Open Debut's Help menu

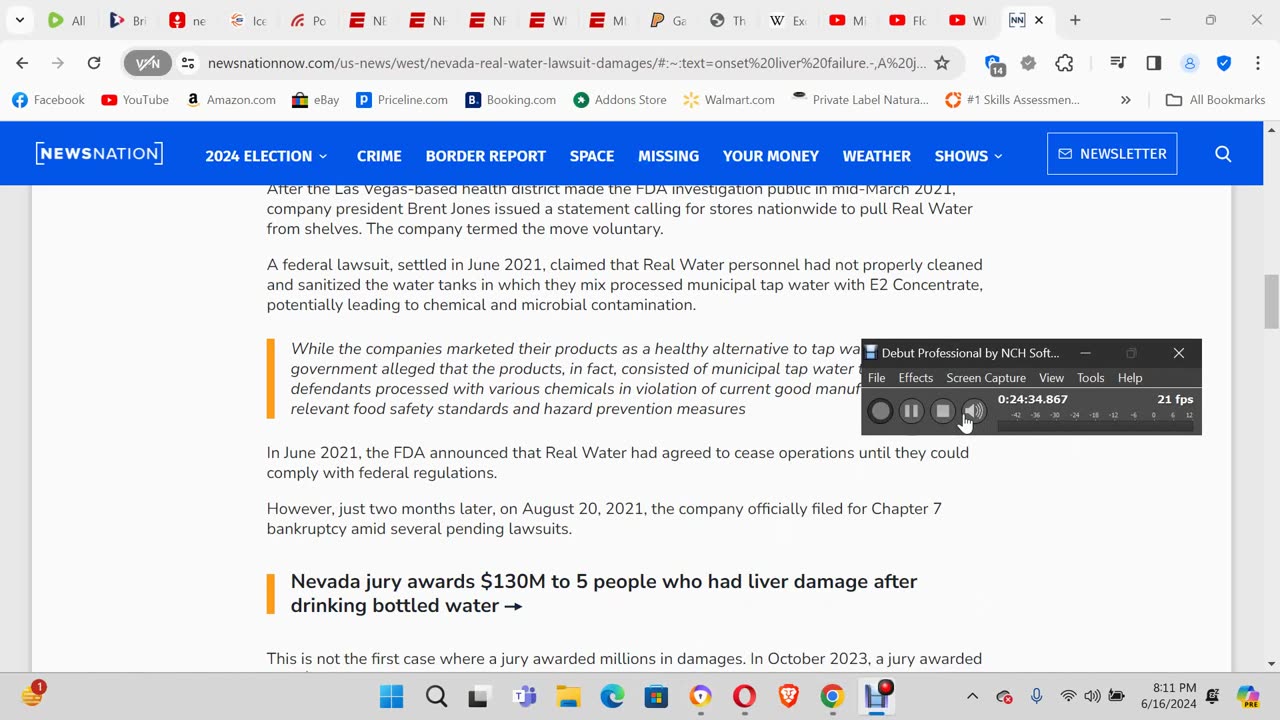click(1130, 378)
